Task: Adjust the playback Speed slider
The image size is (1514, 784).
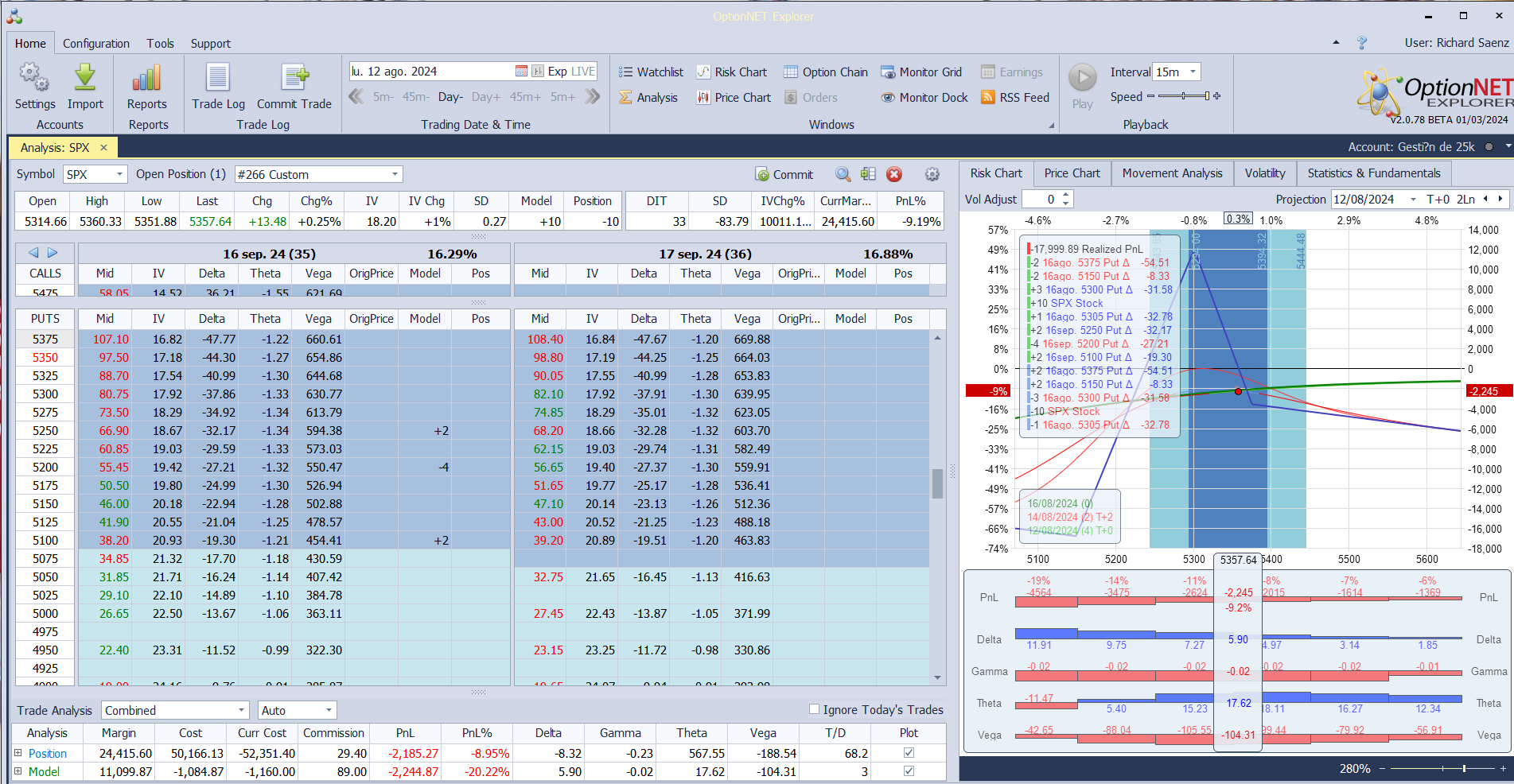Action: 1184,97
